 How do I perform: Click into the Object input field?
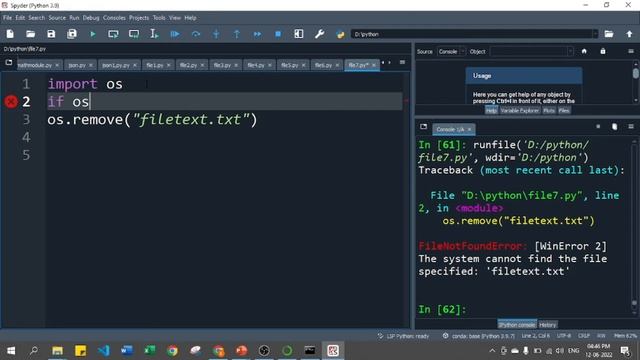coord(528,51)
